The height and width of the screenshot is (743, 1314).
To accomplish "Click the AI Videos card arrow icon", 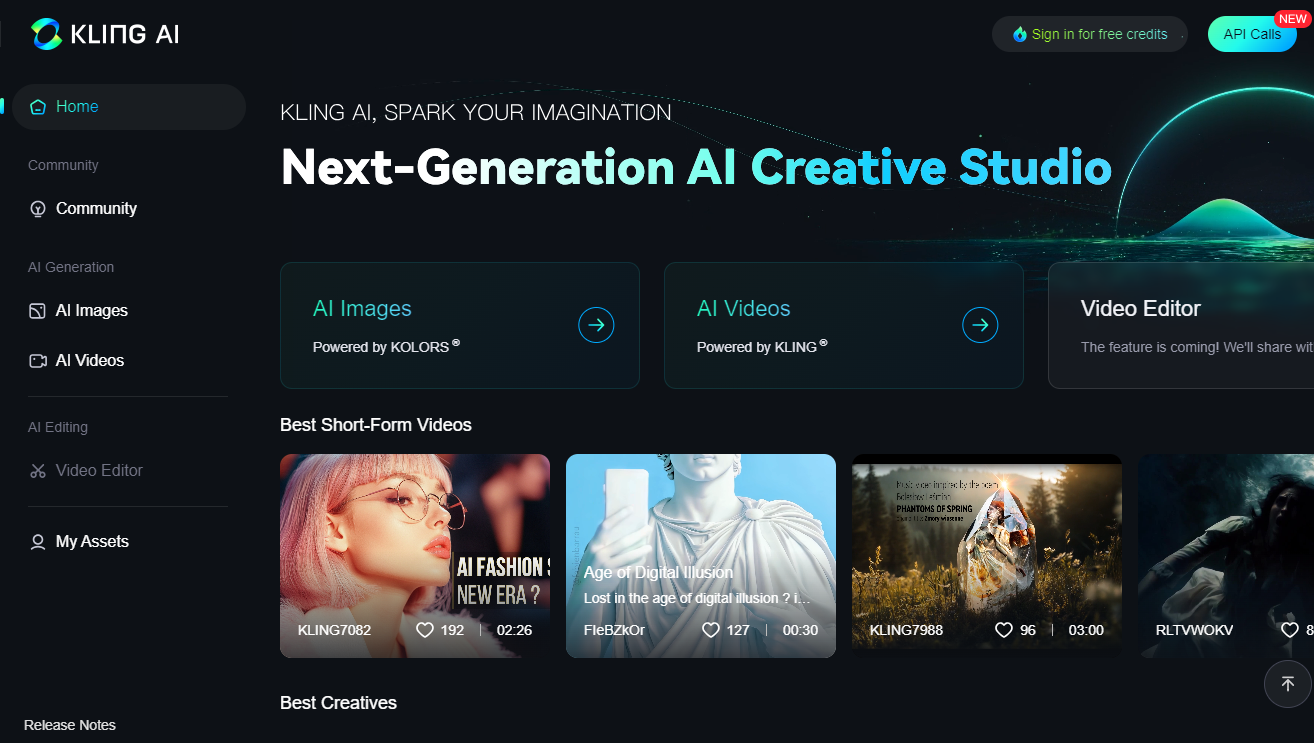I will (x=980, y=325).
